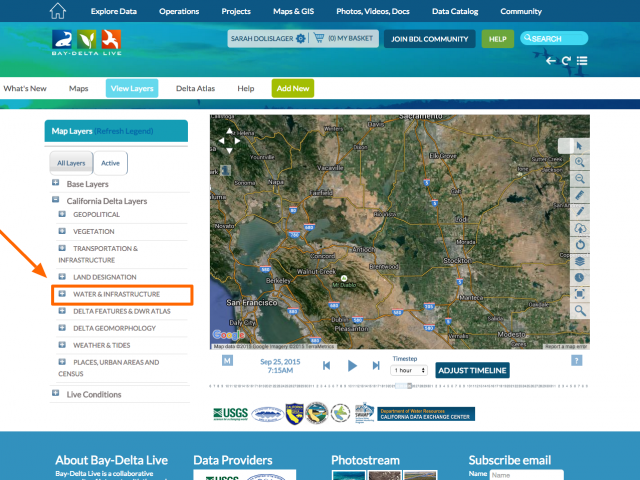Click the Refresh Legend link

[124, 131]
